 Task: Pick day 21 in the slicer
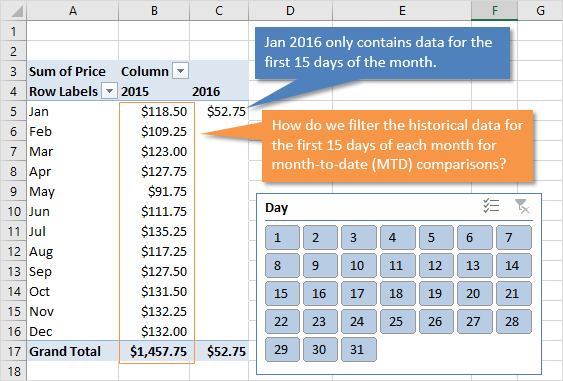point(514,293)
